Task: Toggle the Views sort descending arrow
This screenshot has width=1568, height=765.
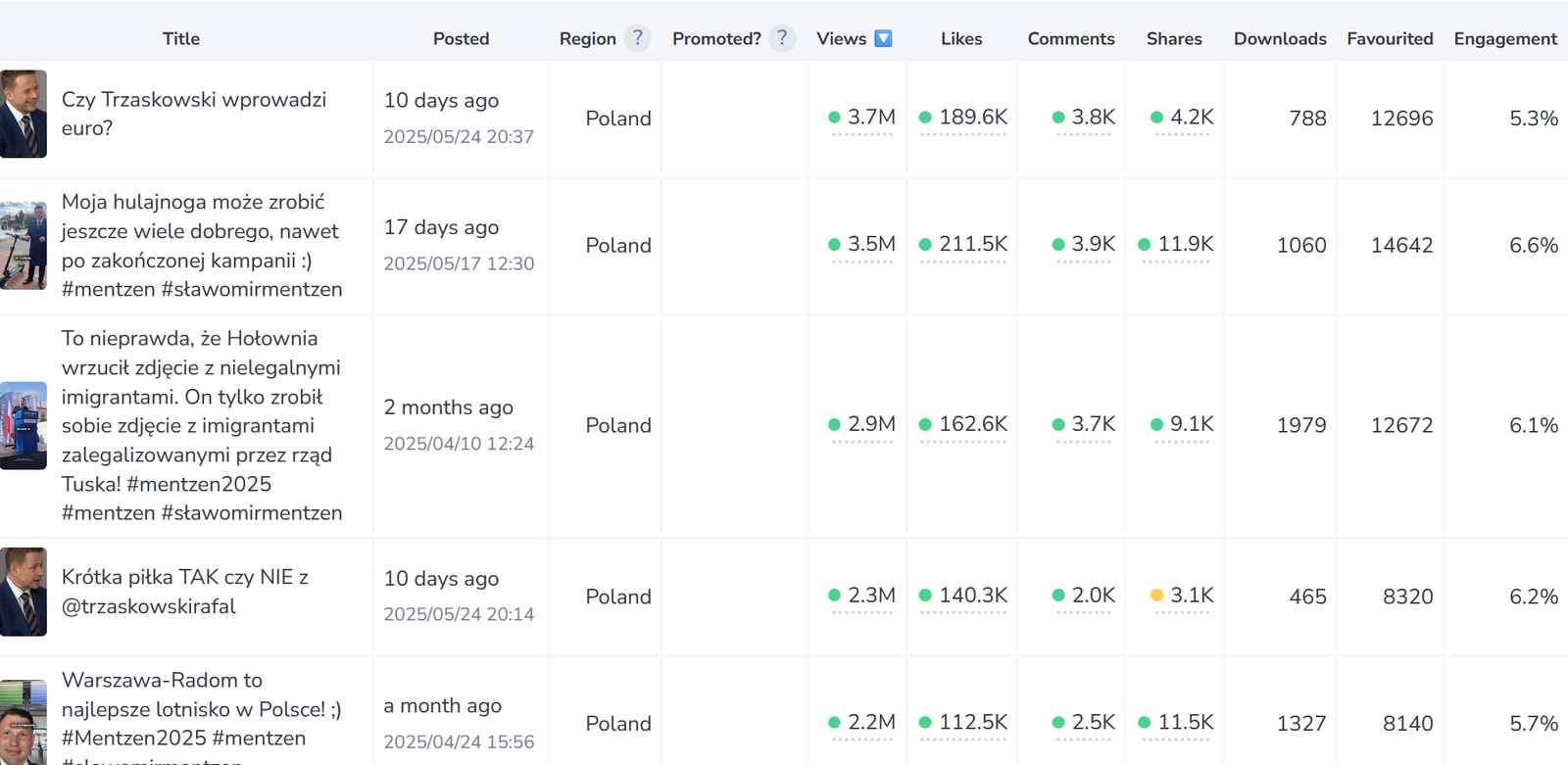Action: [x=883, y=38]
